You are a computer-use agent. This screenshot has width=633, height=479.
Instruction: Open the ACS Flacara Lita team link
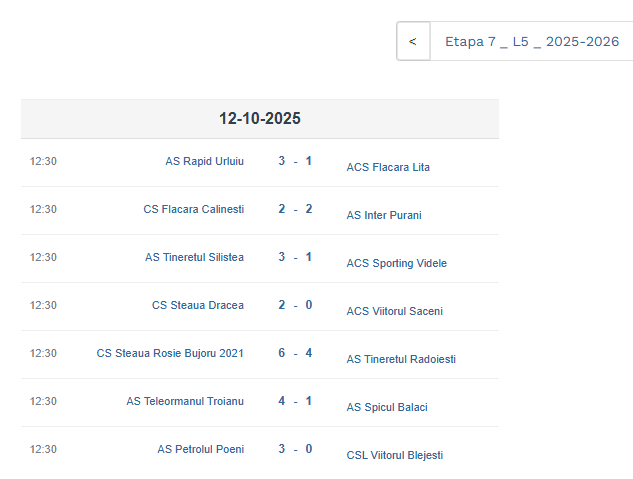[x=388, y=167]
